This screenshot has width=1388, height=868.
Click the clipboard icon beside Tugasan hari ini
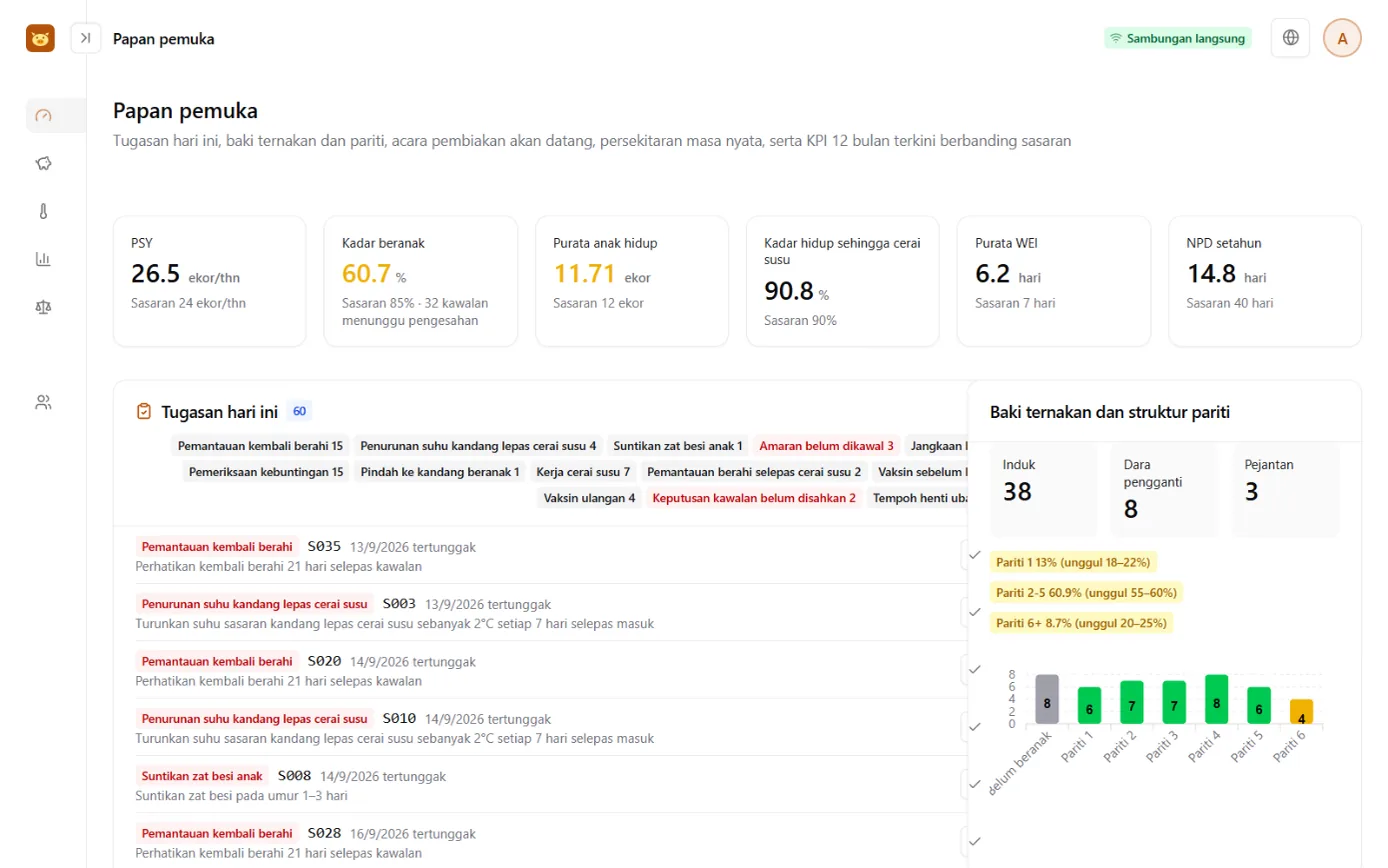click(144, 411)
